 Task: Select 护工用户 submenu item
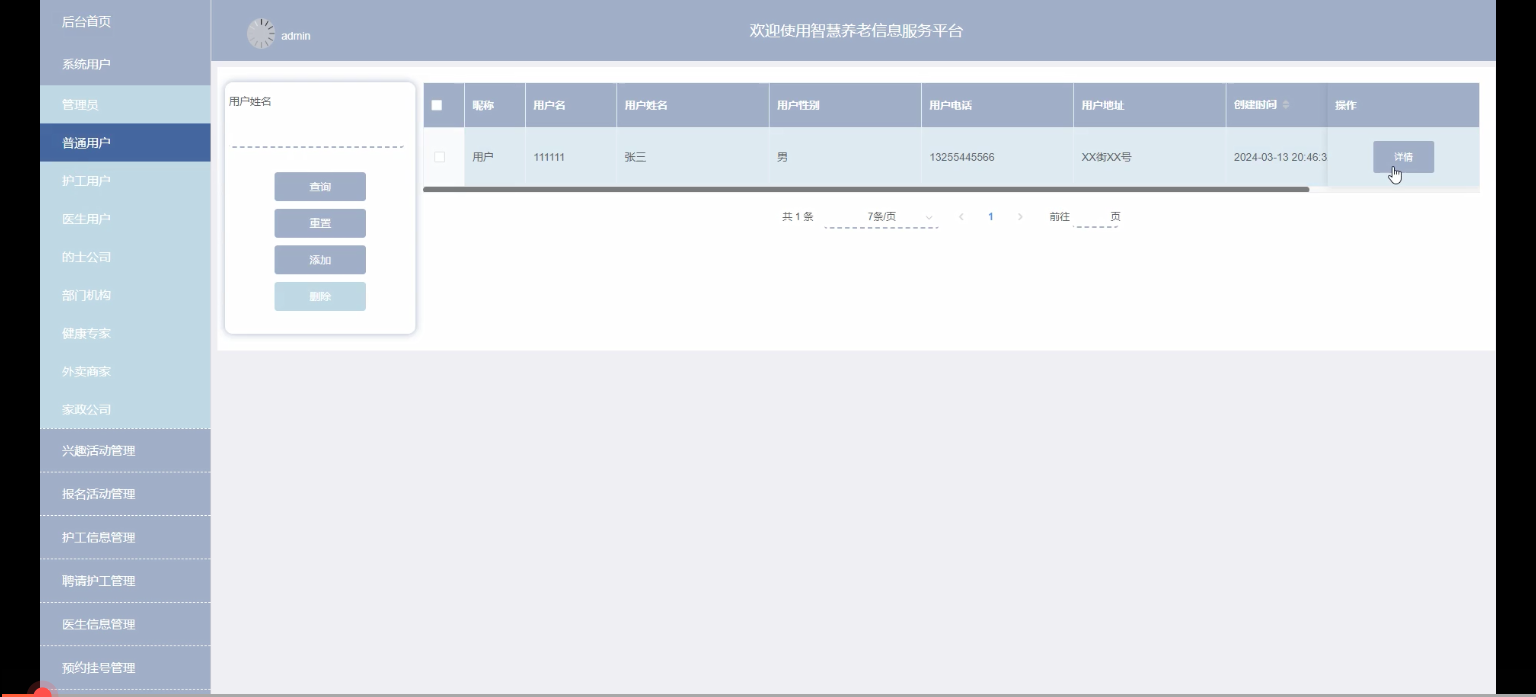[x=125, y=181]
